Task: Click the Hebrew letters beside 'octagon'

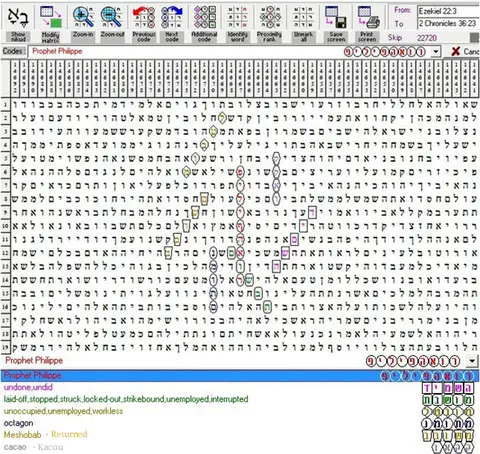Action: pyautogui.click(x=448, y=423)
